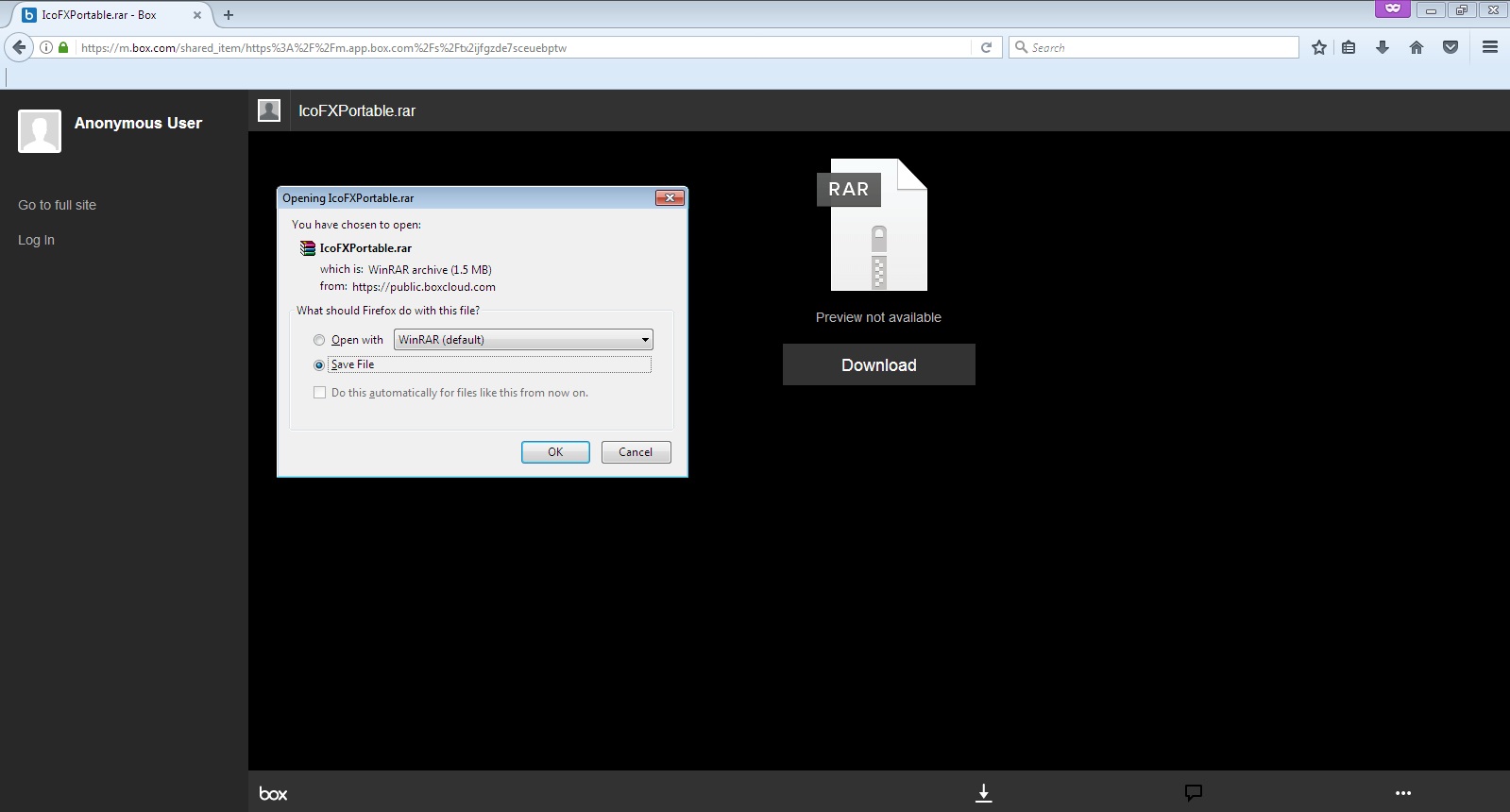
Task: Open the site information icon in the address bar
Action: click(x=46, y=47)
